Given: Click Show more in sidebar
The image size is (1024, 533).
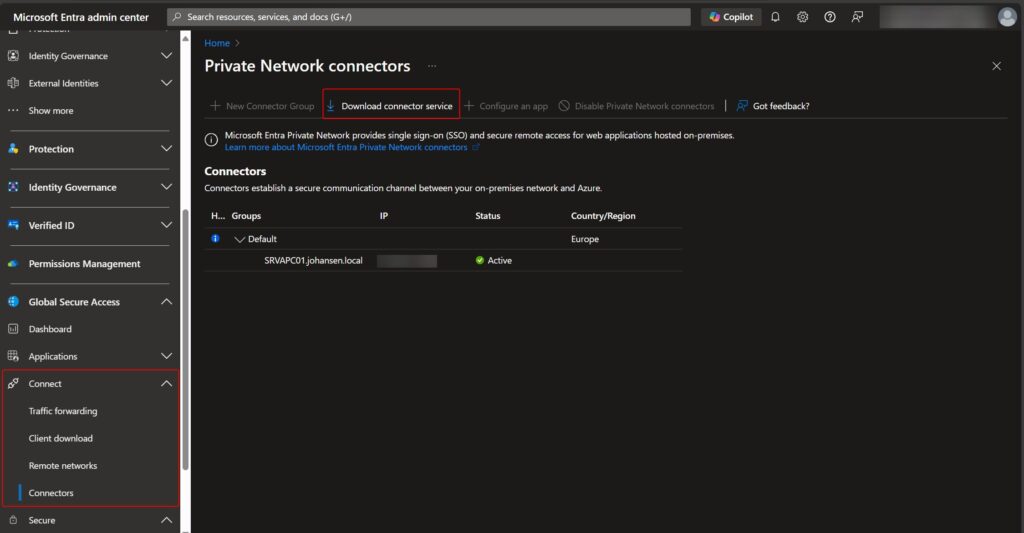Looking at the screenshot, I should pyautogui.click(x=51, y=110).
